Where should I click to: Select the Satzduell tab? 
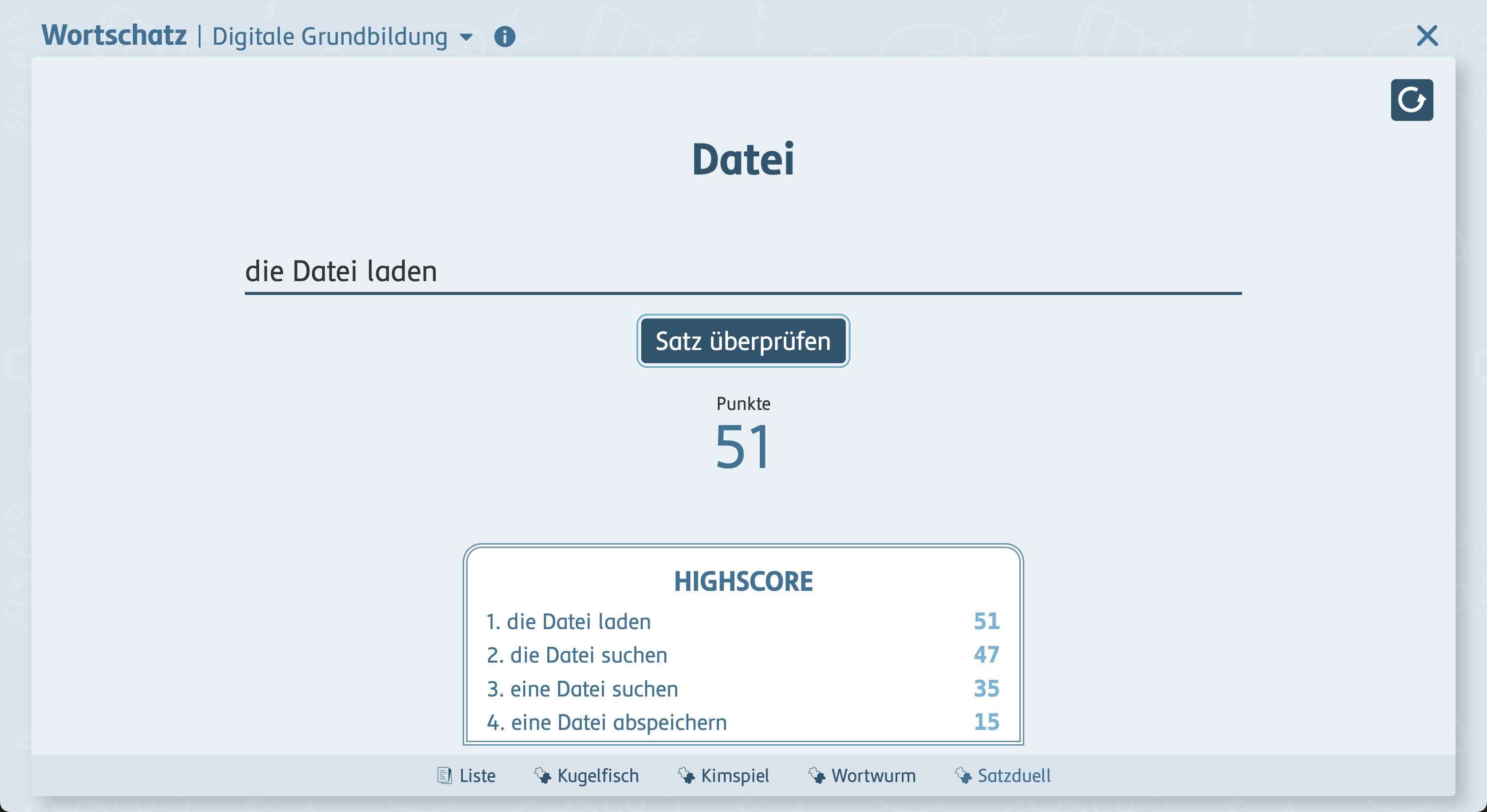(x=1003, y=775)
